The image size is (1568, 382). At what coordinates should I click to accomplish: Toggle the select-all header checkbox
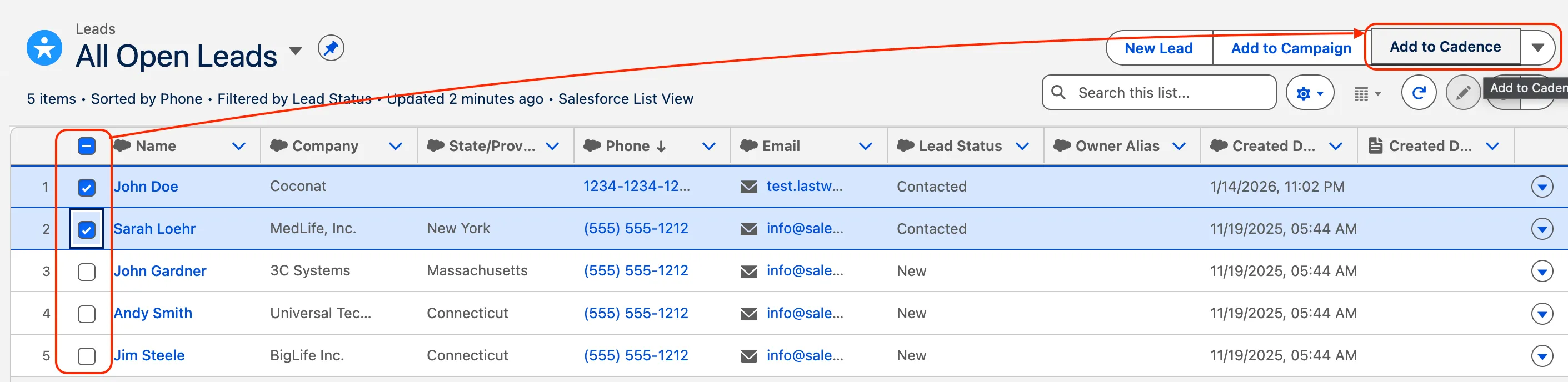coord(87,146)
